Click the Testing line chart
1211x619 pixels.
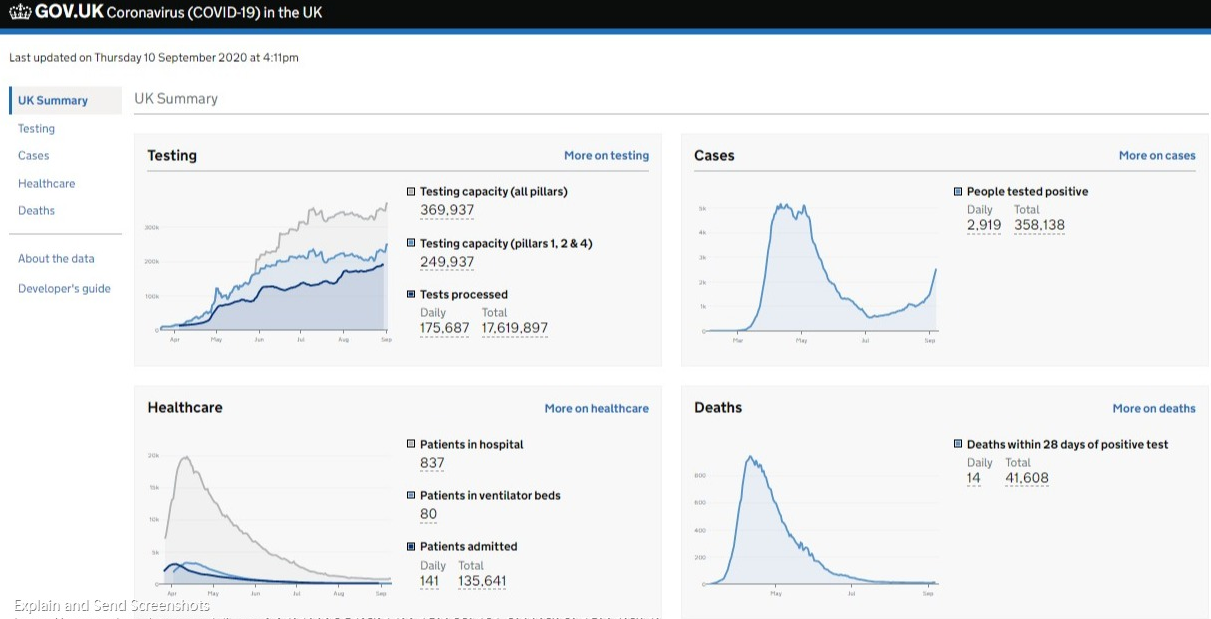[268, 269]
